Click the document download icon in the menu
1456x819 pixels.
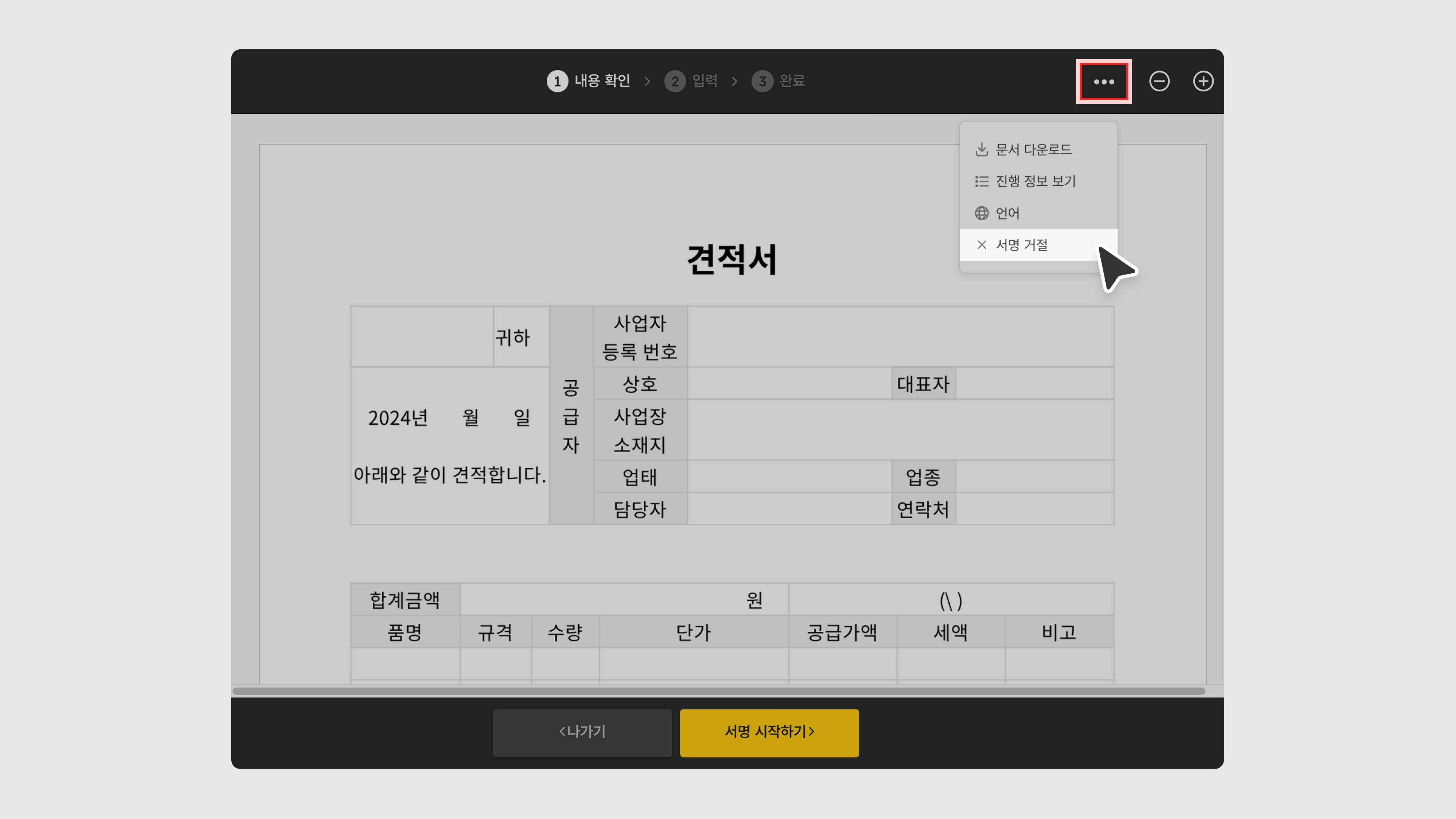pyautogui.click(x=981, y=149)
